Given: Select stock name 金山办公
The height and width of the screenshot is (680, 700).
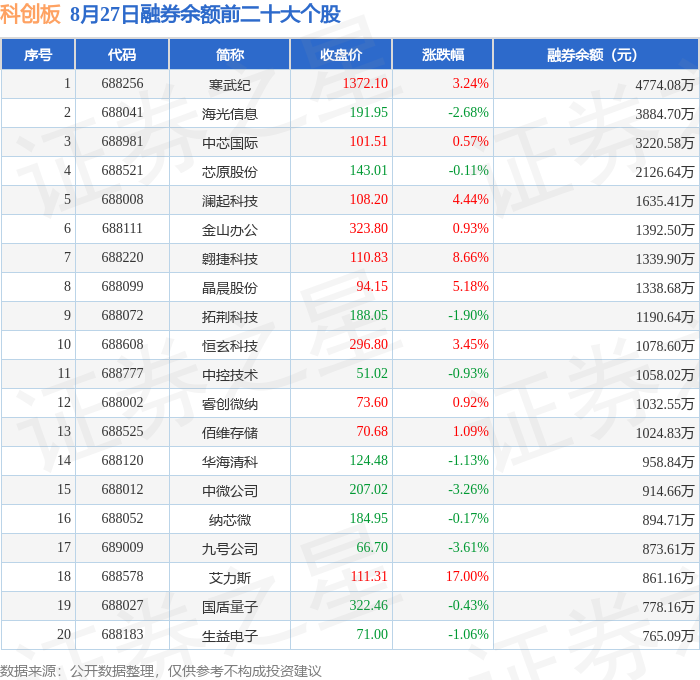Looking at the screenshot, I should click(x=229, y=229).
